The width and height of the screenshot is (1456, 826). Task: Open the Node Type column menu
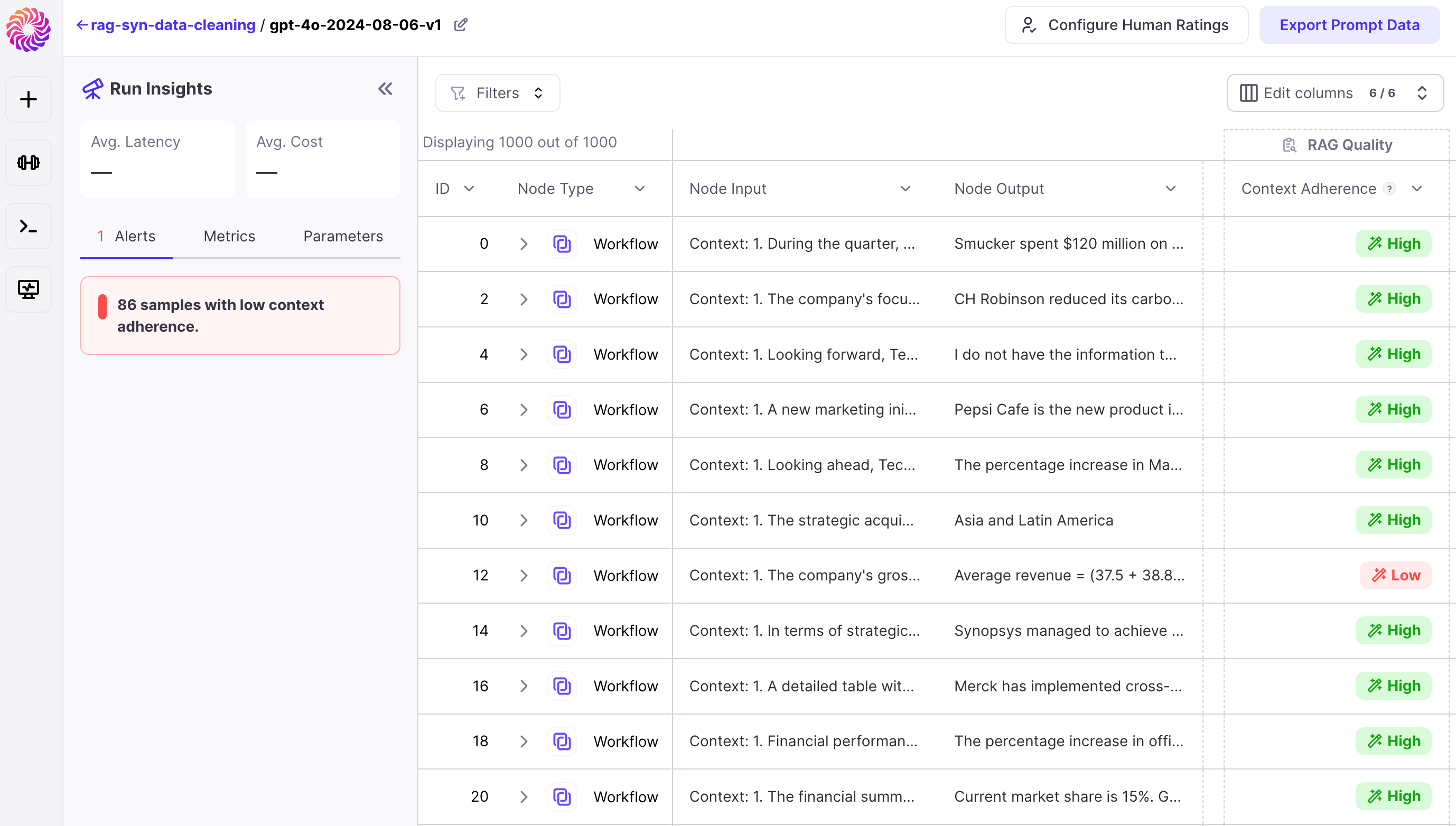click(x=639, y=189)
